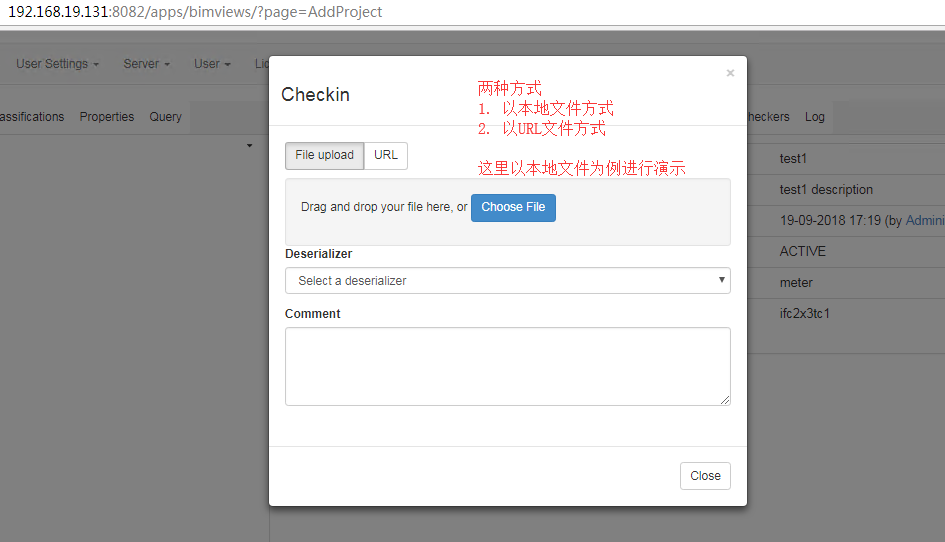This screenshot has width=945, height=542.
Task: Focus the Comment text area
Action: click(x=507, y=366)
